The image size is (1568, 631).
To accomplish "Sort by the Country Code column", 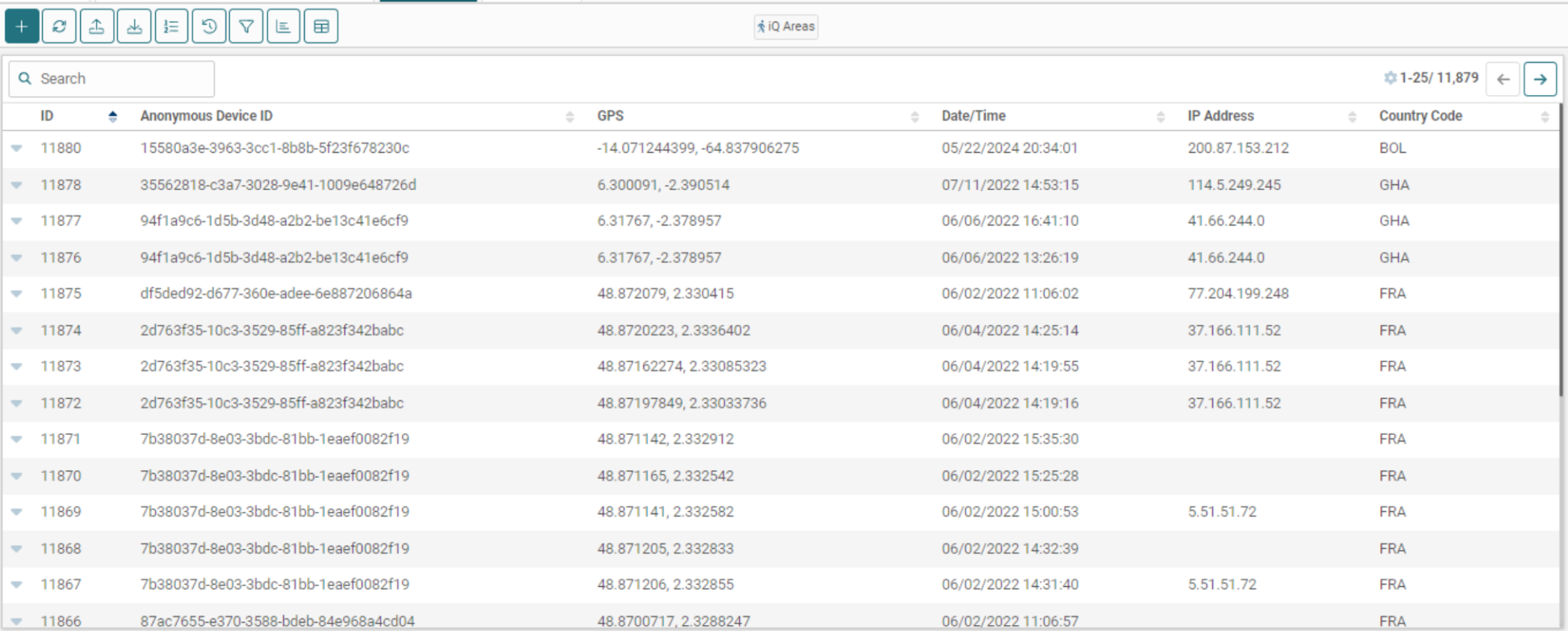I will point(1544,116).
